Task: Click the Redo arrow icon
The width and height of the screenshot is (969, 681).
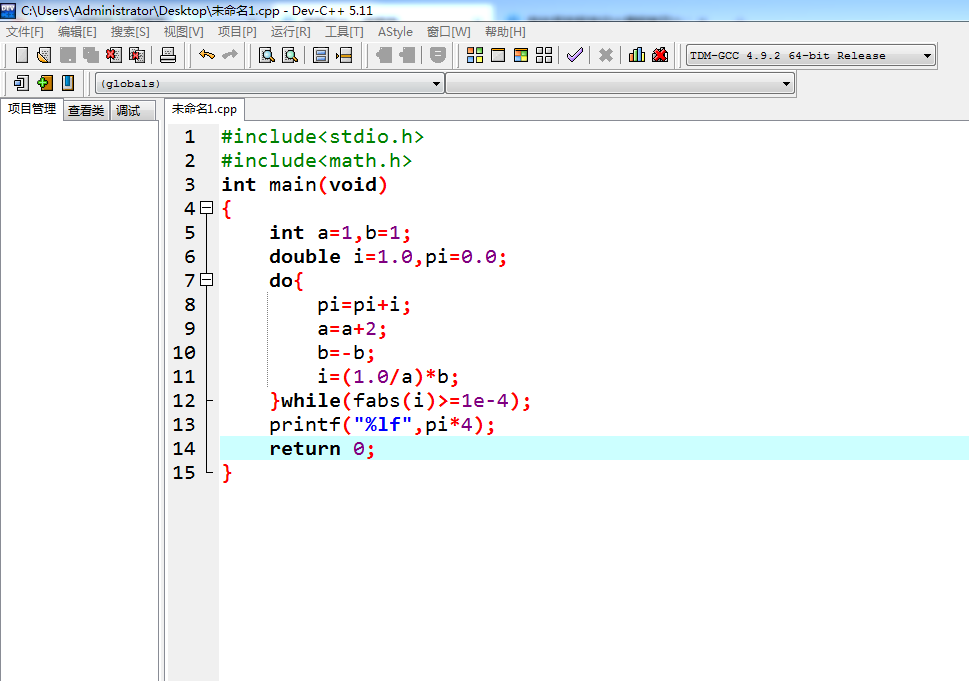Action: point(230,55)
